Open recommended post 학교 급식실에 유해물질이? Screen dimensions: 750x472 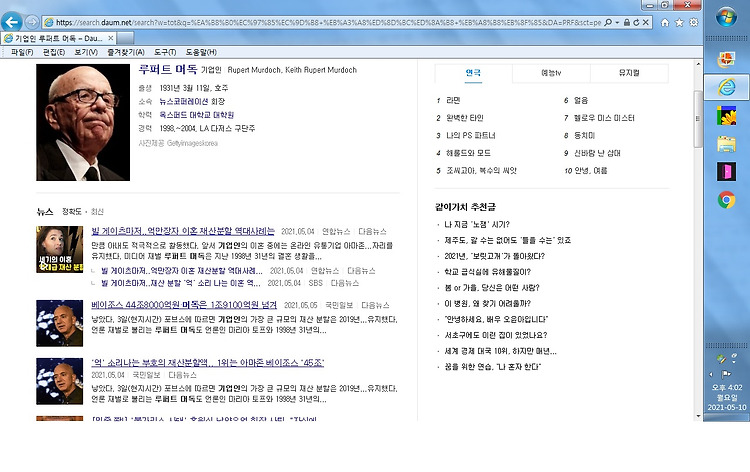pyautogui.click(x=487, y=272)
